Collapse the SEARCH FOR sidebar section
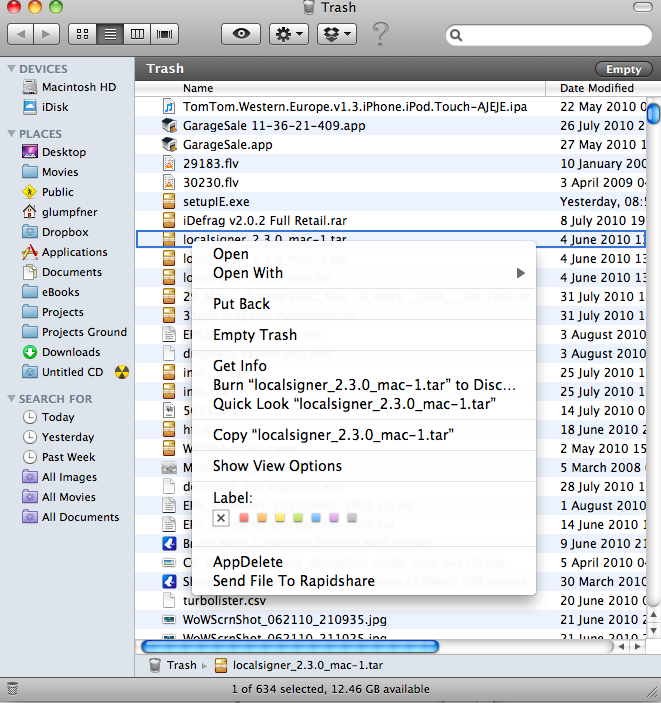Screen dimensions: 661x703 click(x=12, y=399)
